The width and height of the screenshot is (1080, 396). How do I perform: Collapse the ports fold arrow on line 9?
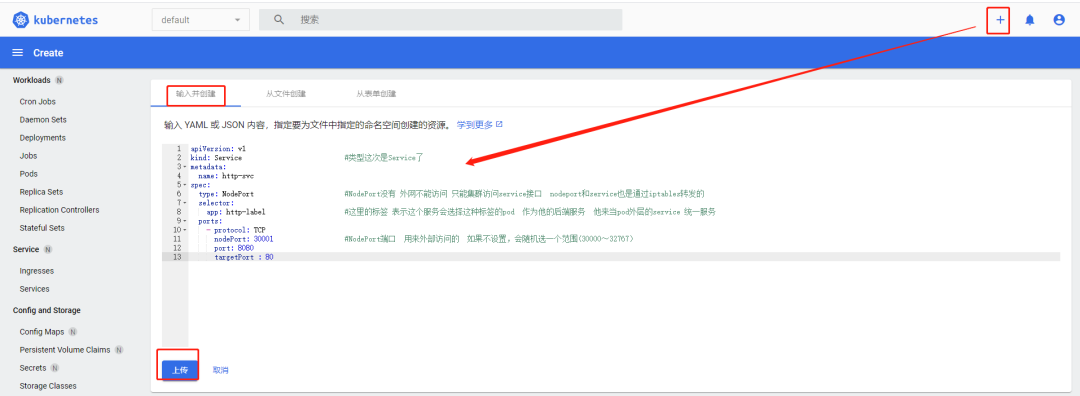click(185, 221)
